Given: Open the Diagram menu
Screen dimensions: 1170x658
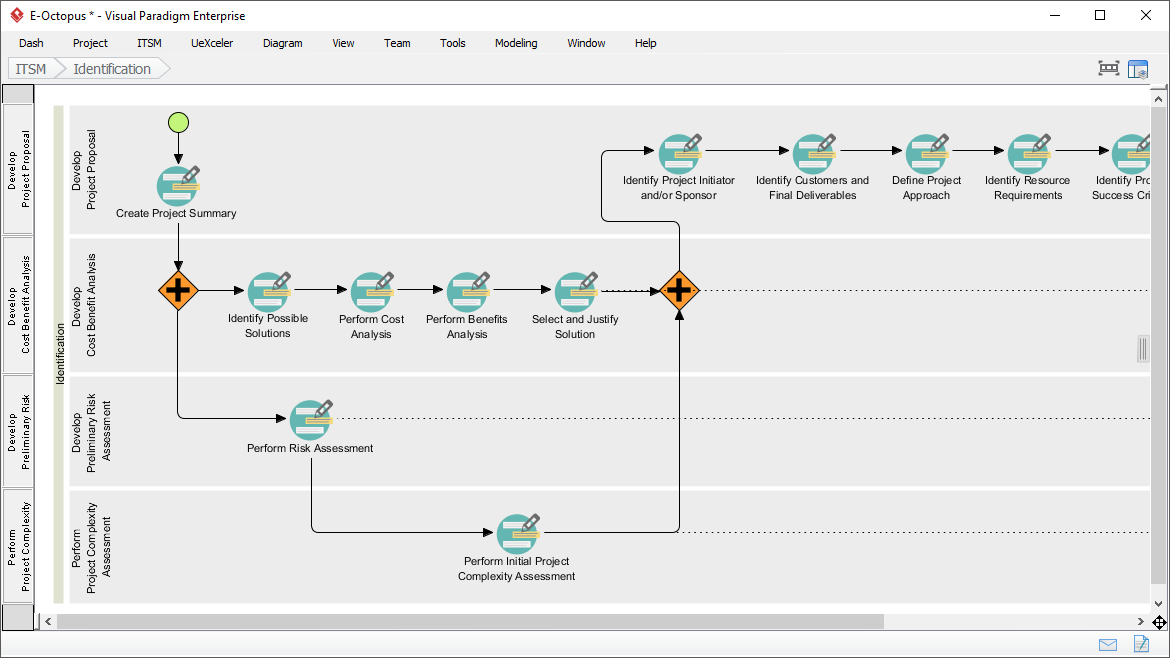Looking at the screenshot, I should coord(282,43).
